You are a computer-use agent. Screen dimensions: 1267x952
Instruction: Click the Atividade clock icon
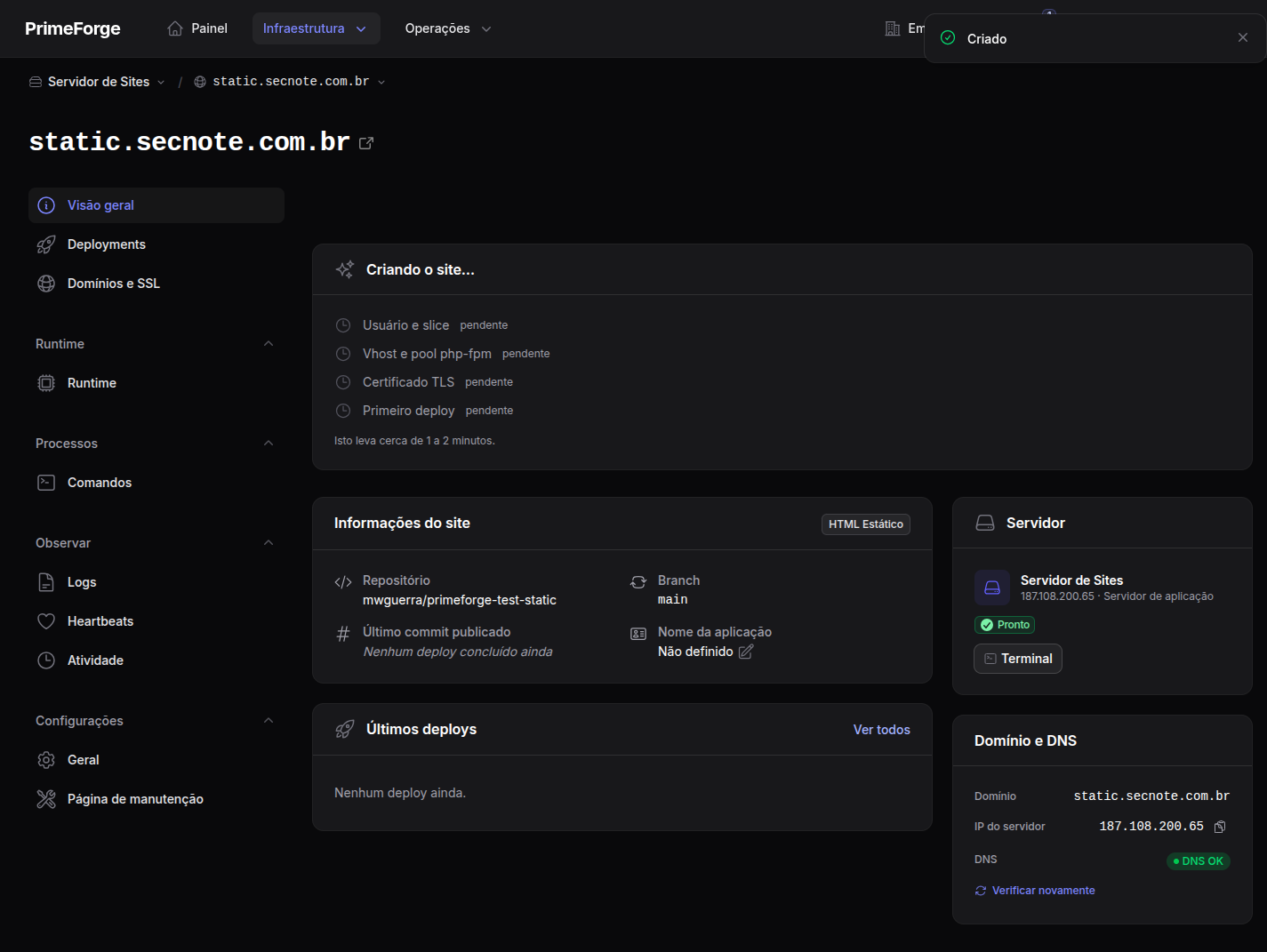(x=46, y=660)
